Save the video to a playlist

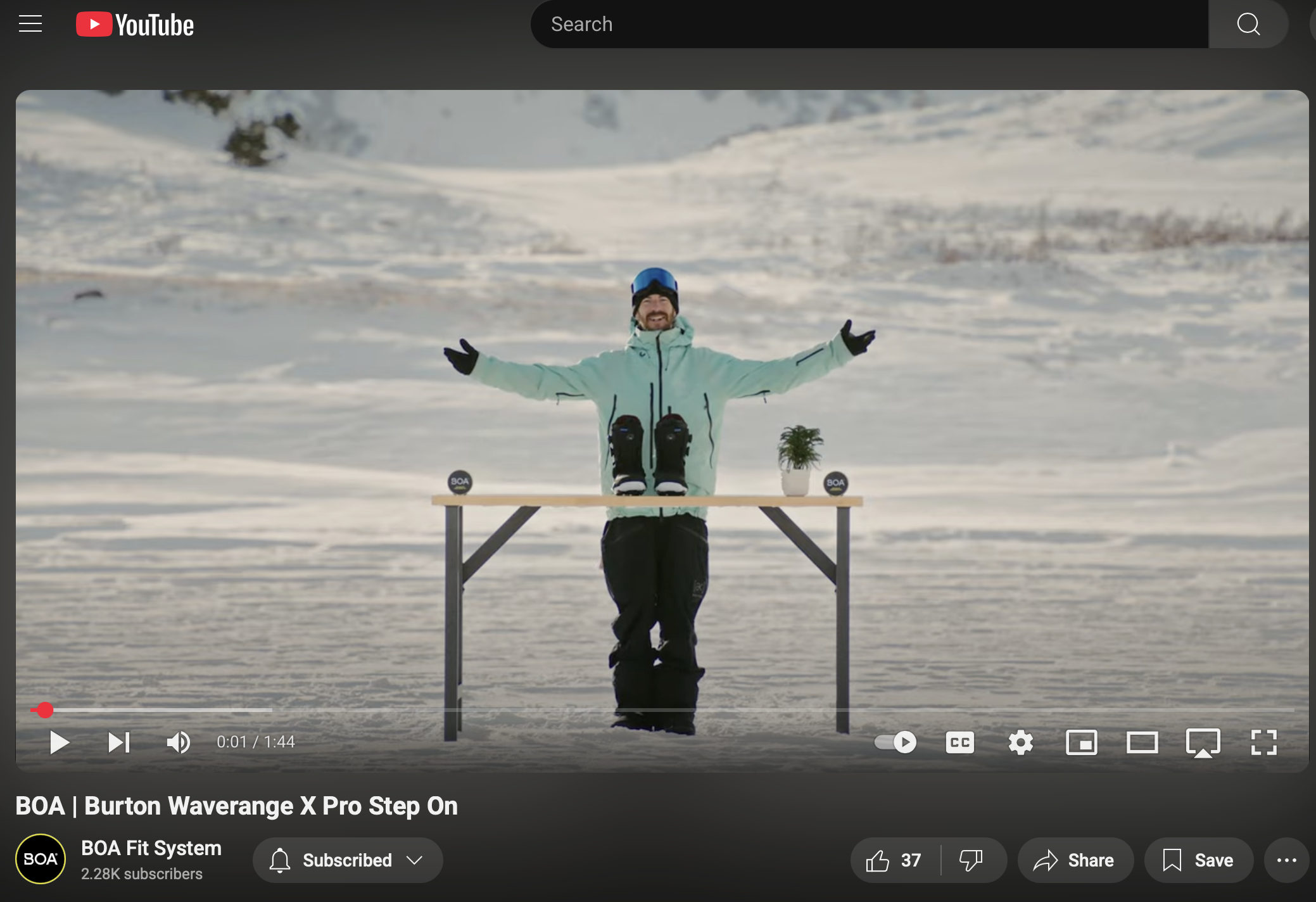1198,860
